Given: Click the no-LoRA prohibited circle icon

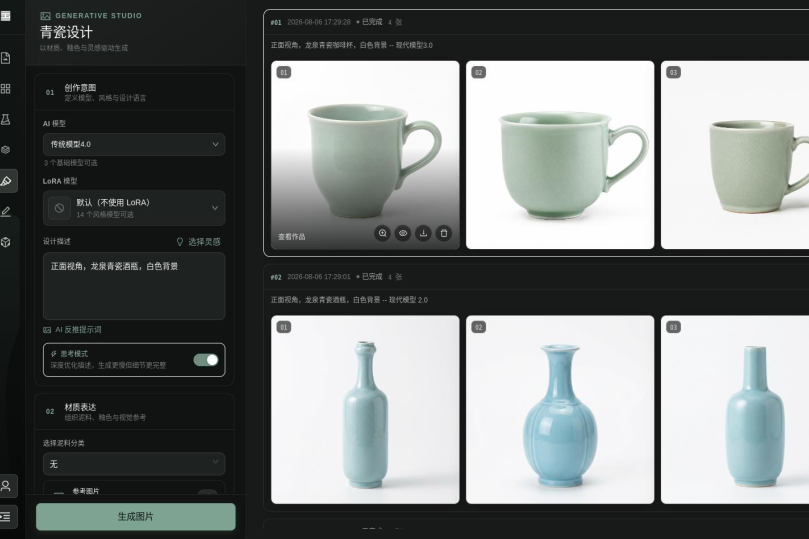Looking at the screenshot, I should (59, 208).
